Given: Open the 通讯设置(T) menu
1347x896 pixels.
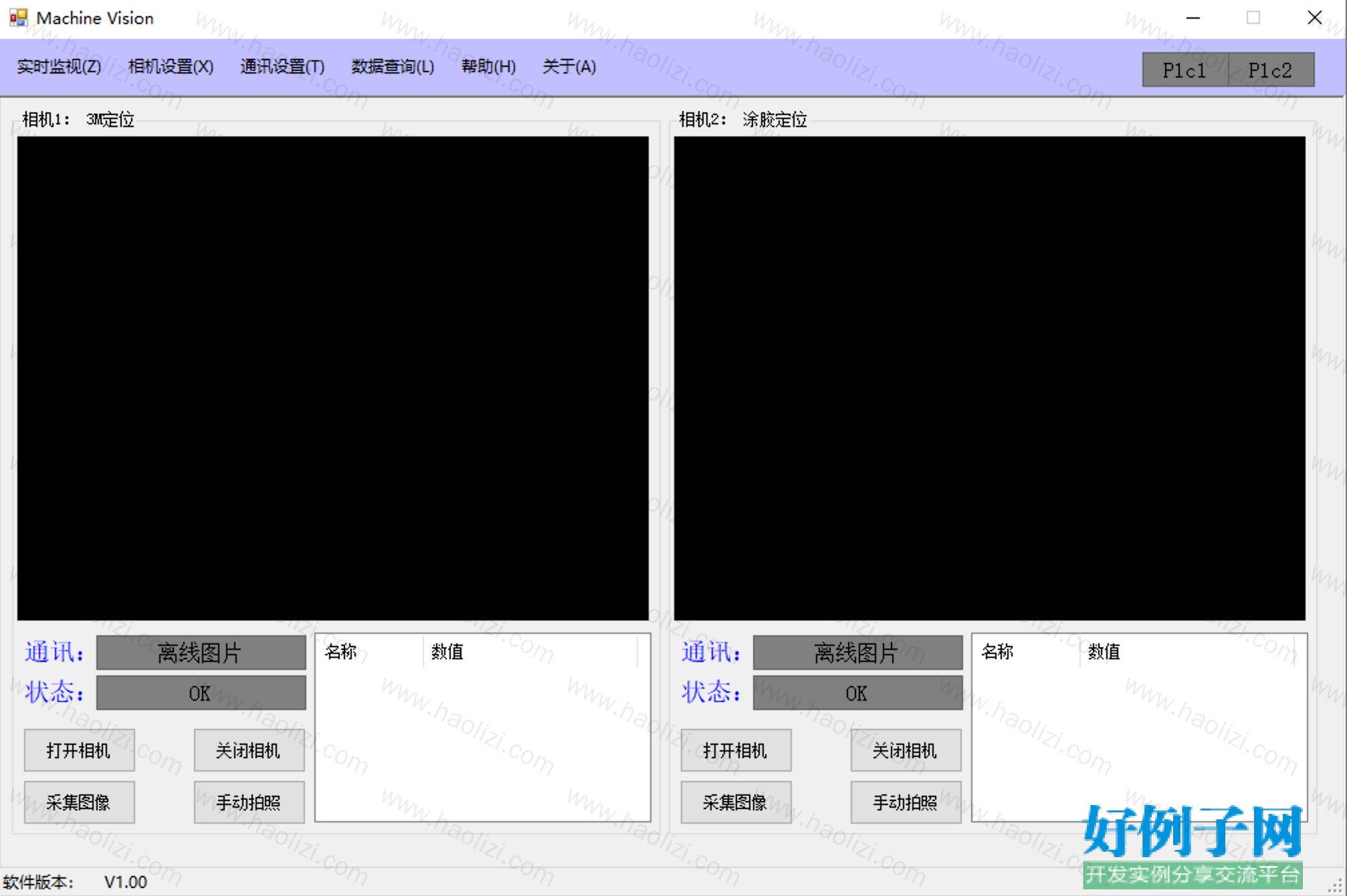Looking at the screenshot, I should 282,67.
